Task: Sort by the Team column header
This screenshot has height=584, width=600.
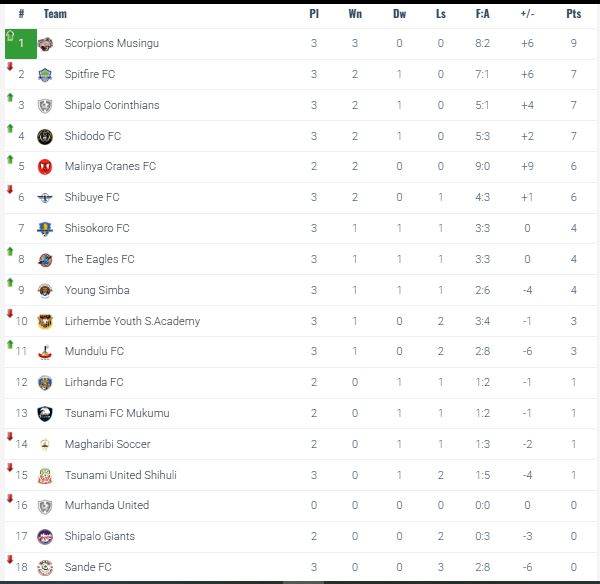Action: pos(56,14)
